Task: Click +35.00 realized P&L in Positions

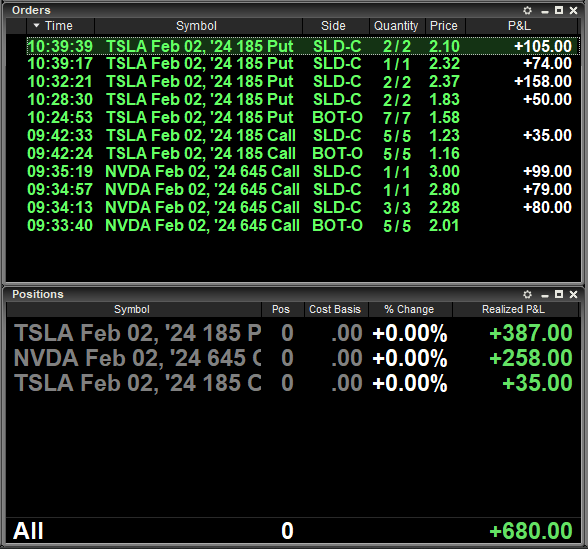Action: (537, 383)
